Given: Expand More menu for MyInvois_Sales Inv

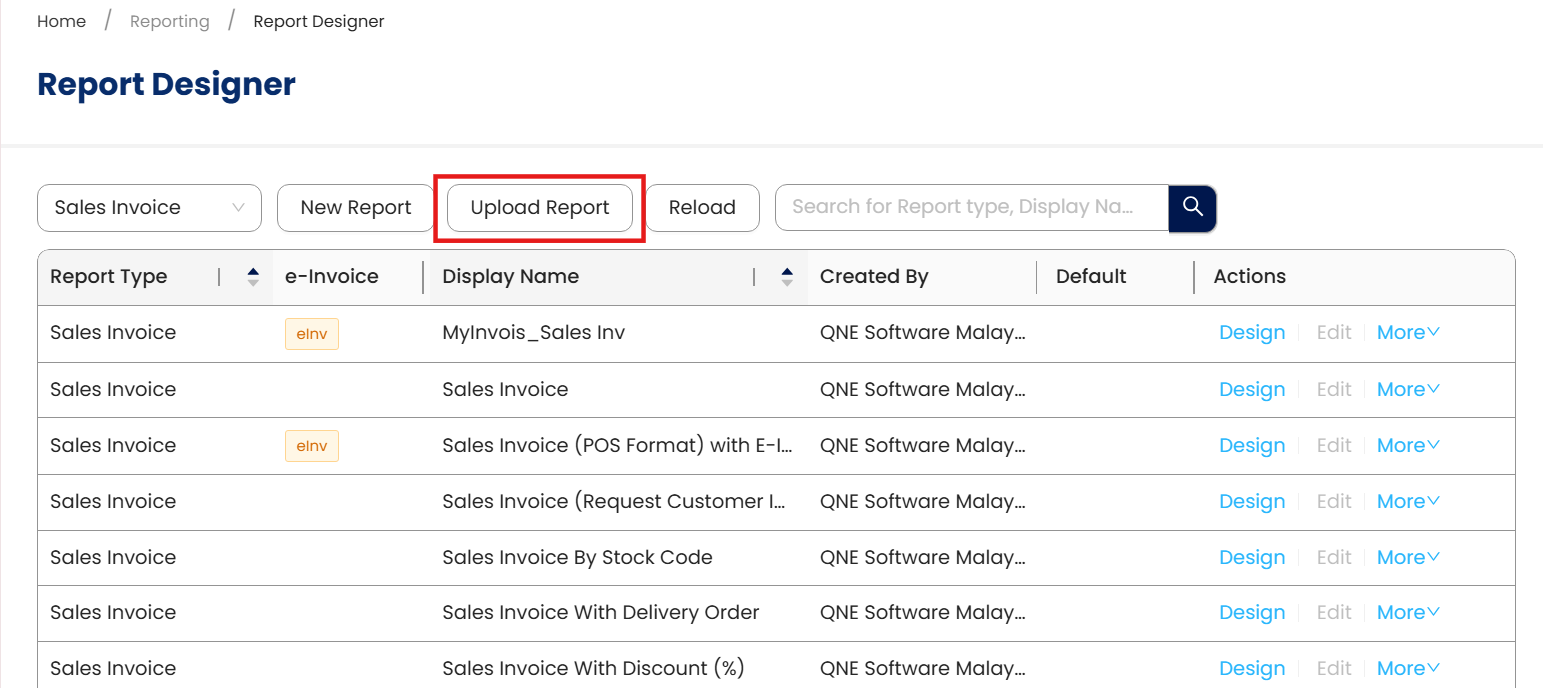Looking at the screenshot, I should pos(1408,333).
